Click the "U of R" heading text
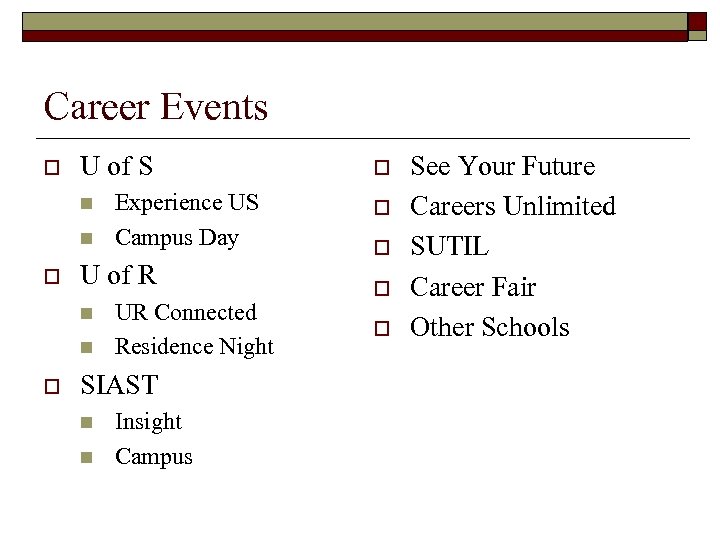 point(118,274)
